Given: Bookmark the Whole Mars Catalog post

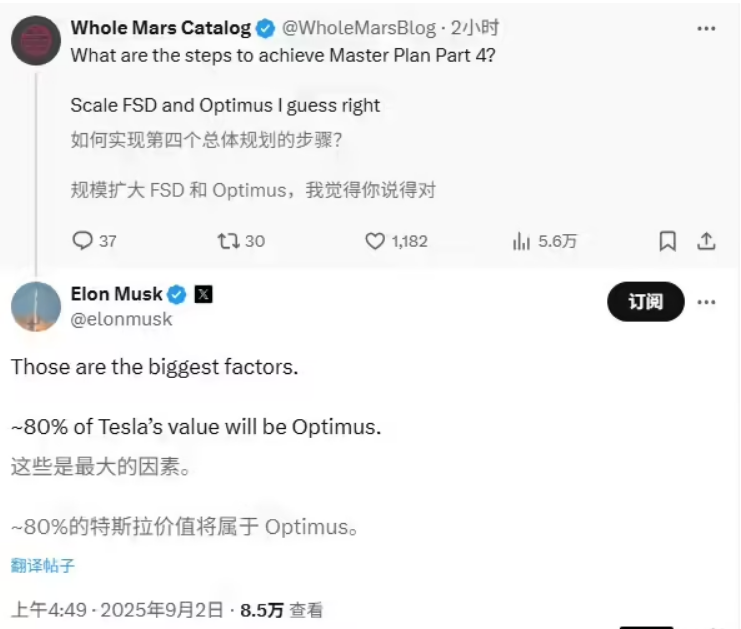Looking at the screenshot, I should click(x=668, y=241).
